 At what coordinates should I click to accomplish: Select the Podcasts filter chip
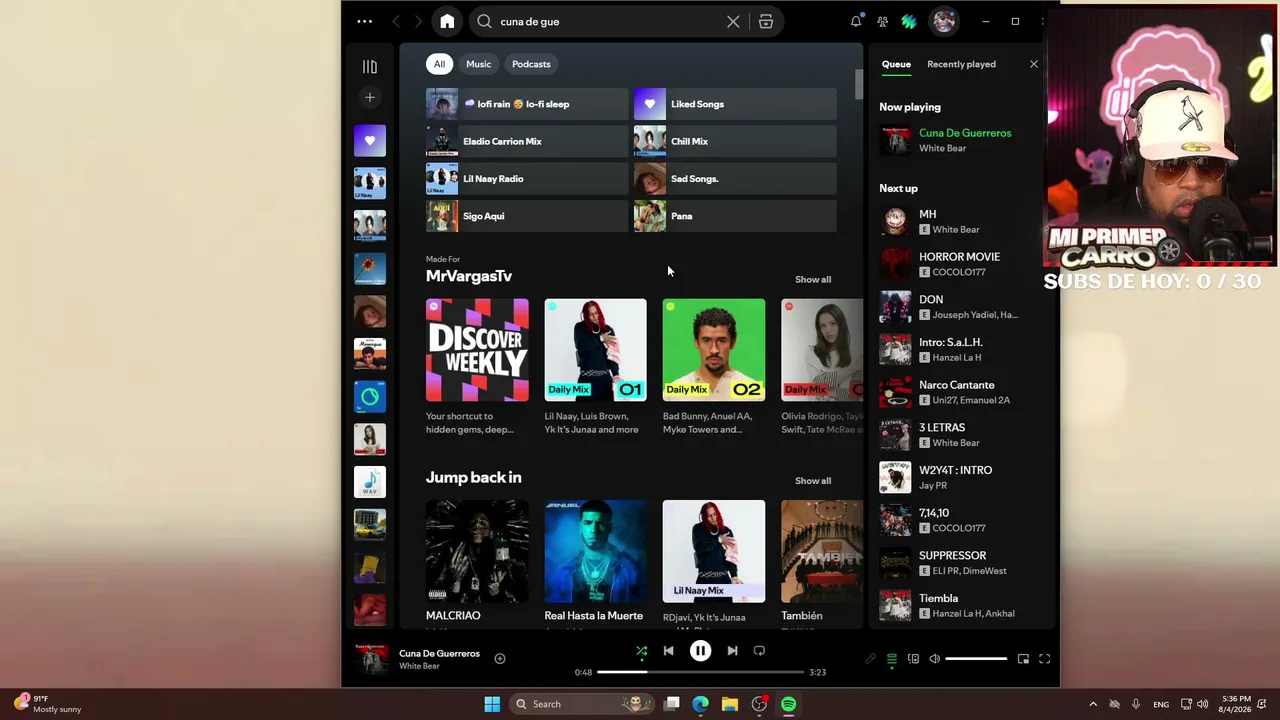click(x=531, y=64)
